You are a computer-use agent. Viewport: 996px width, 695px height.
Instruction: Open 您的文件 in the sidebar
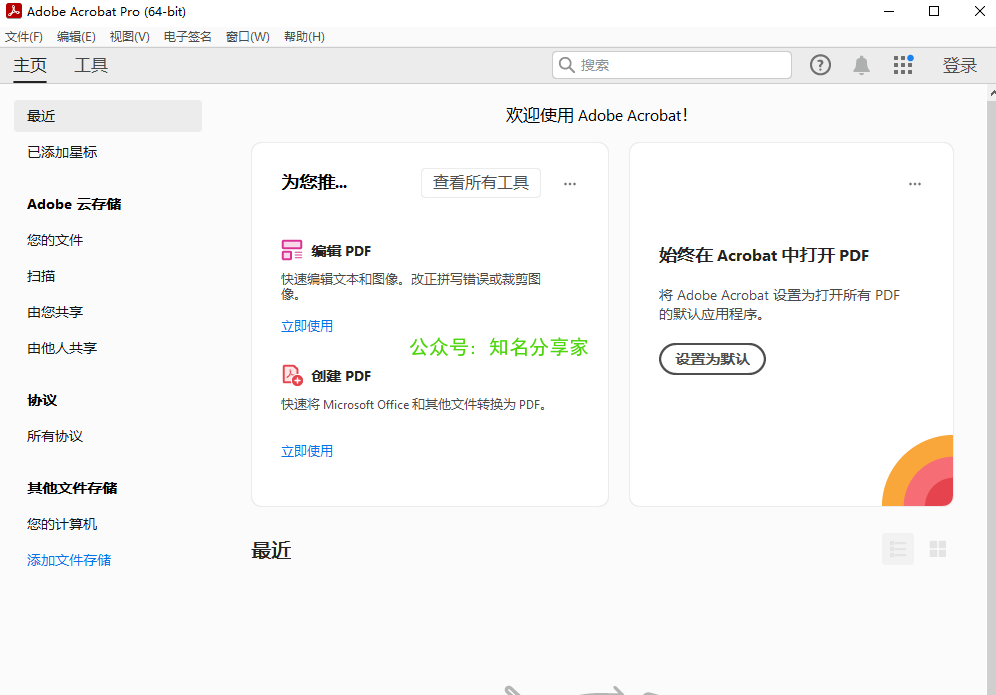(55, 240)
